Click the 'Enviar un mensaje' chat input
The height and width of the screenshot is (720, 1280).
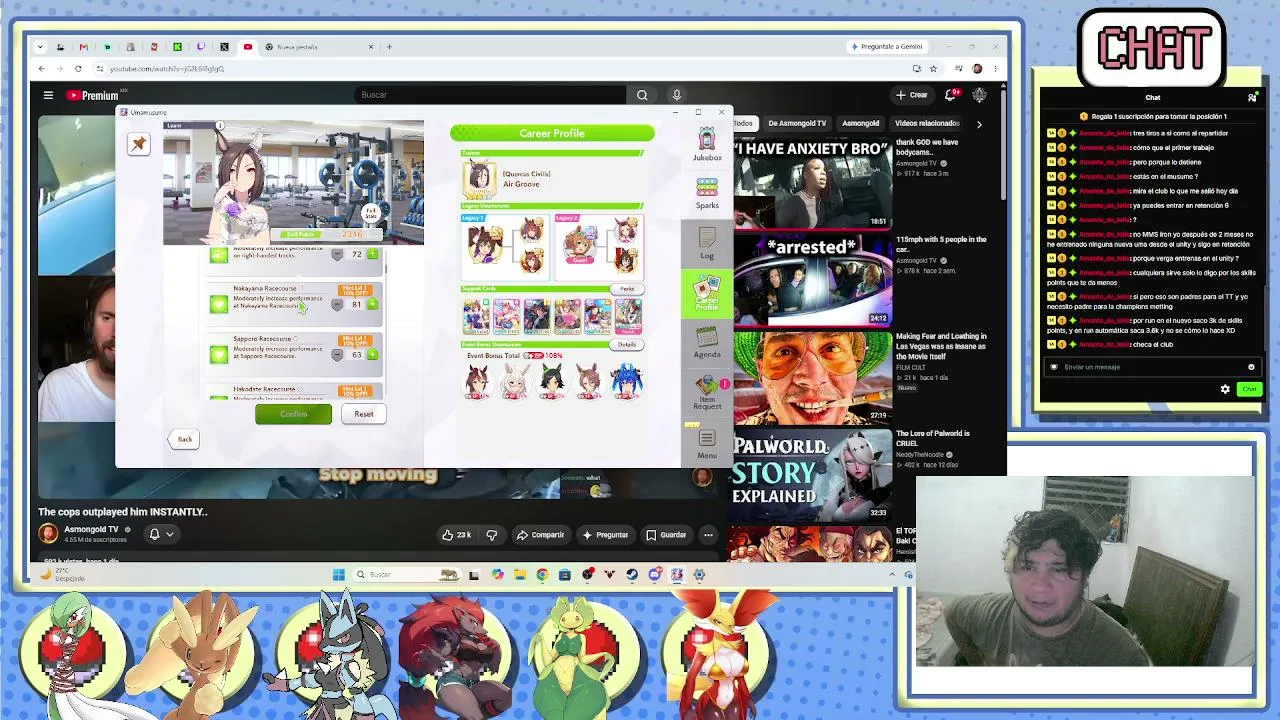[x=1153, y=367]
